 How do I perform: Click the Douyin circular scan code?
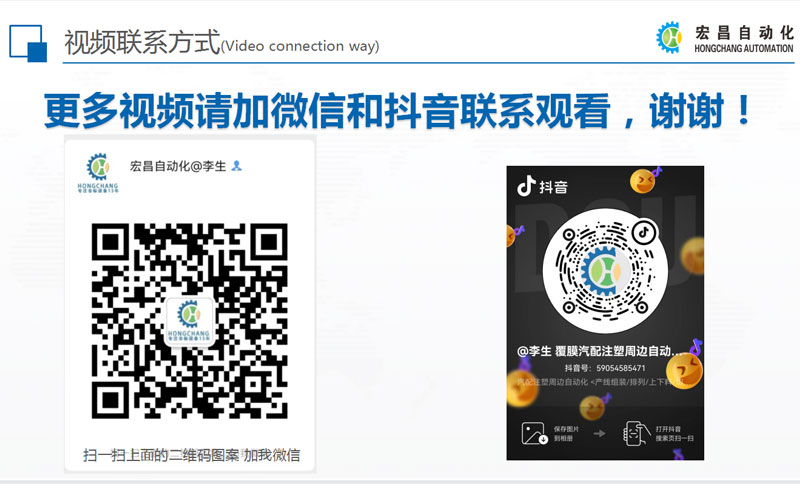tap(605, 271)
